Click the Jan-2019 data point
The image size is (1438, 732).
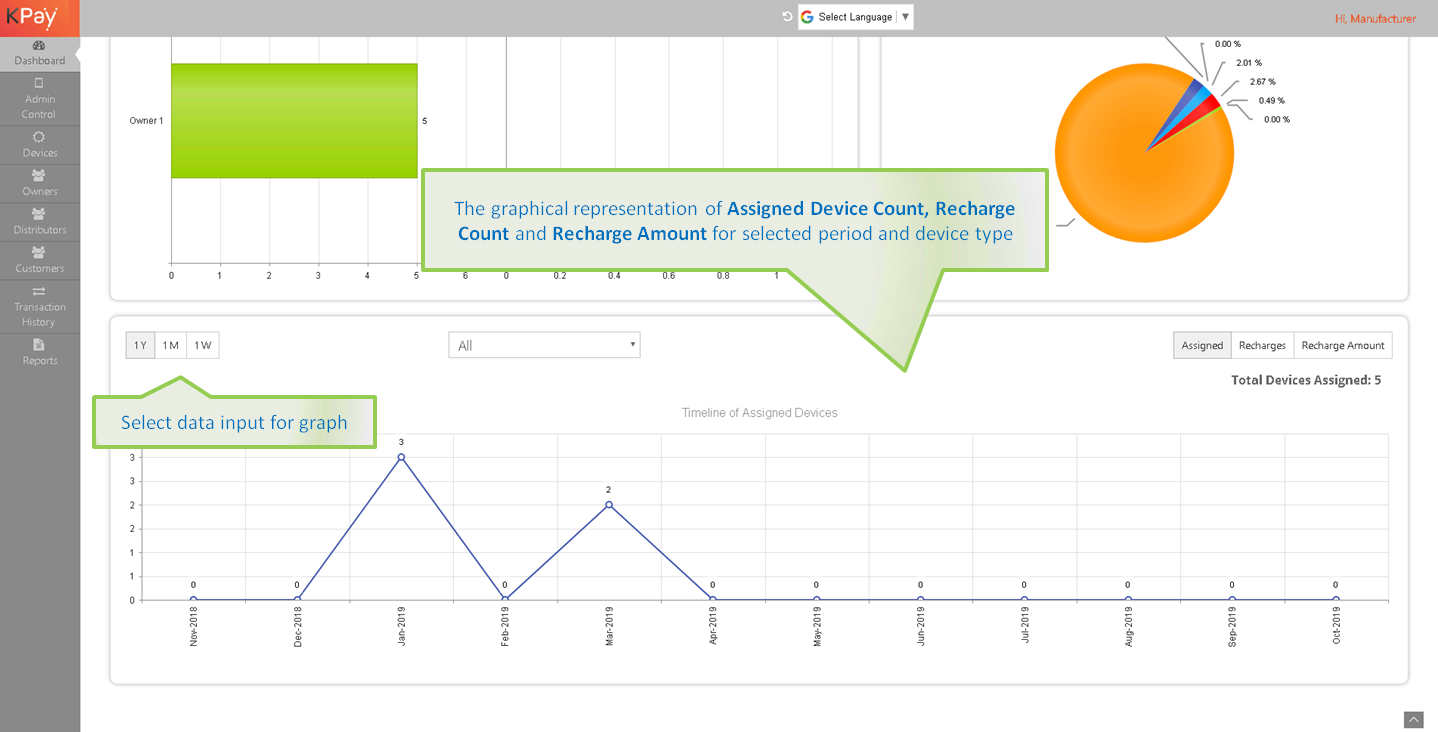click(401, 457)
